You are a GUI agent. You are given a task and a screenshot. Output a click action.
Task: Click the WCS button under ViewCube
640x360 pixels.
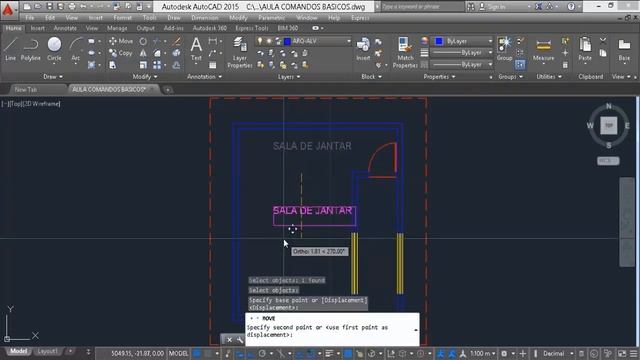click(608, 161)
